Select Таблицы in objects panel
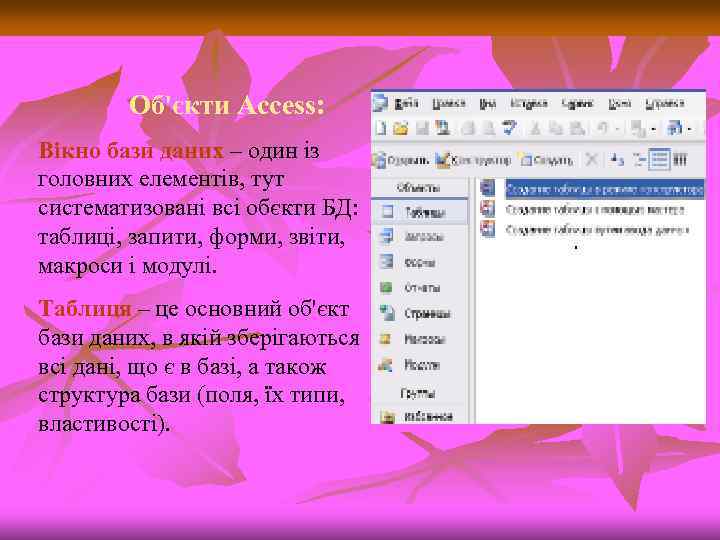 pos(420,212)
